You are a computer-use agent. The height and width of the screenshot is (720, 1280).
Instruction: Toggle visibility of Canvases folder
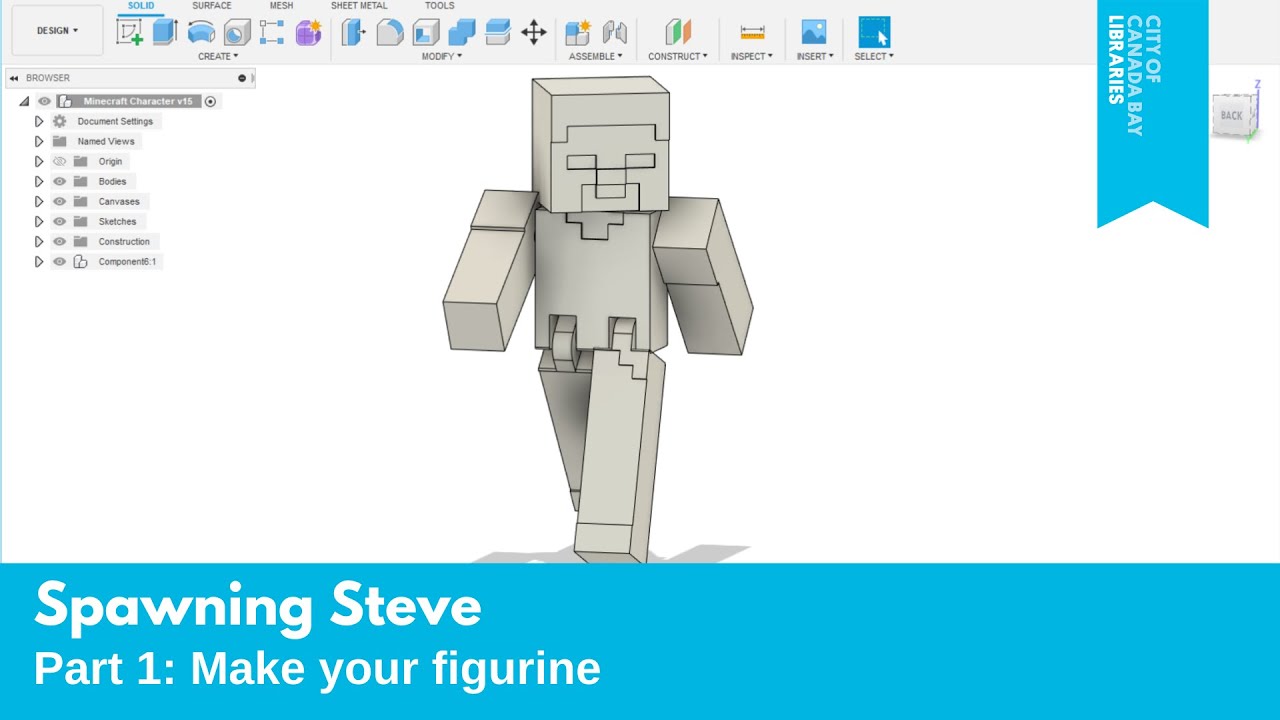[x=59, y=201]
